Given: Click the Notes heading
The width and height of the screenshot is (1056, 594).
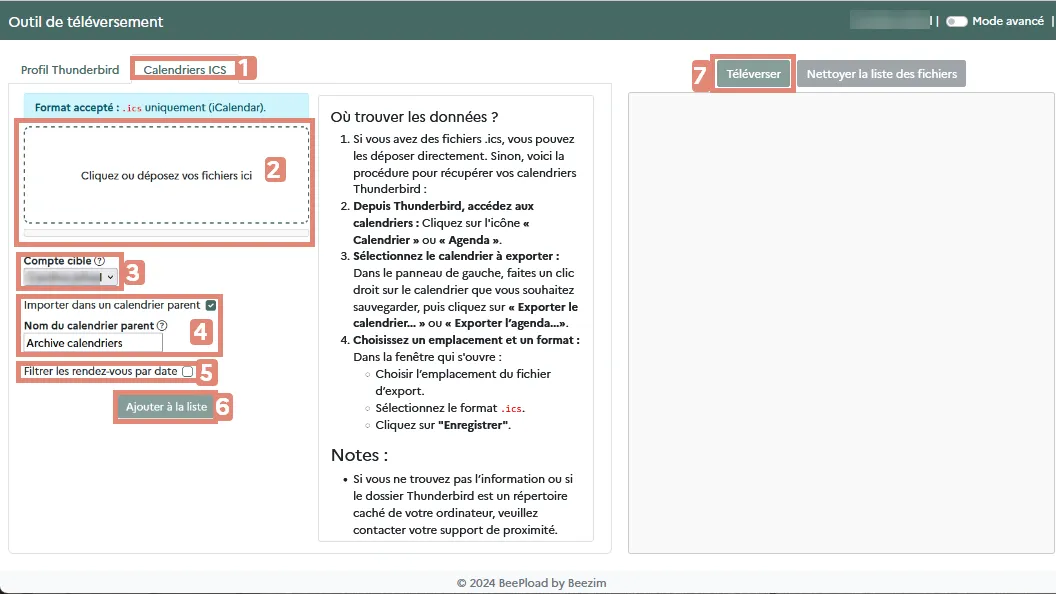Looking at the screenshot, I should coord(359,455).
